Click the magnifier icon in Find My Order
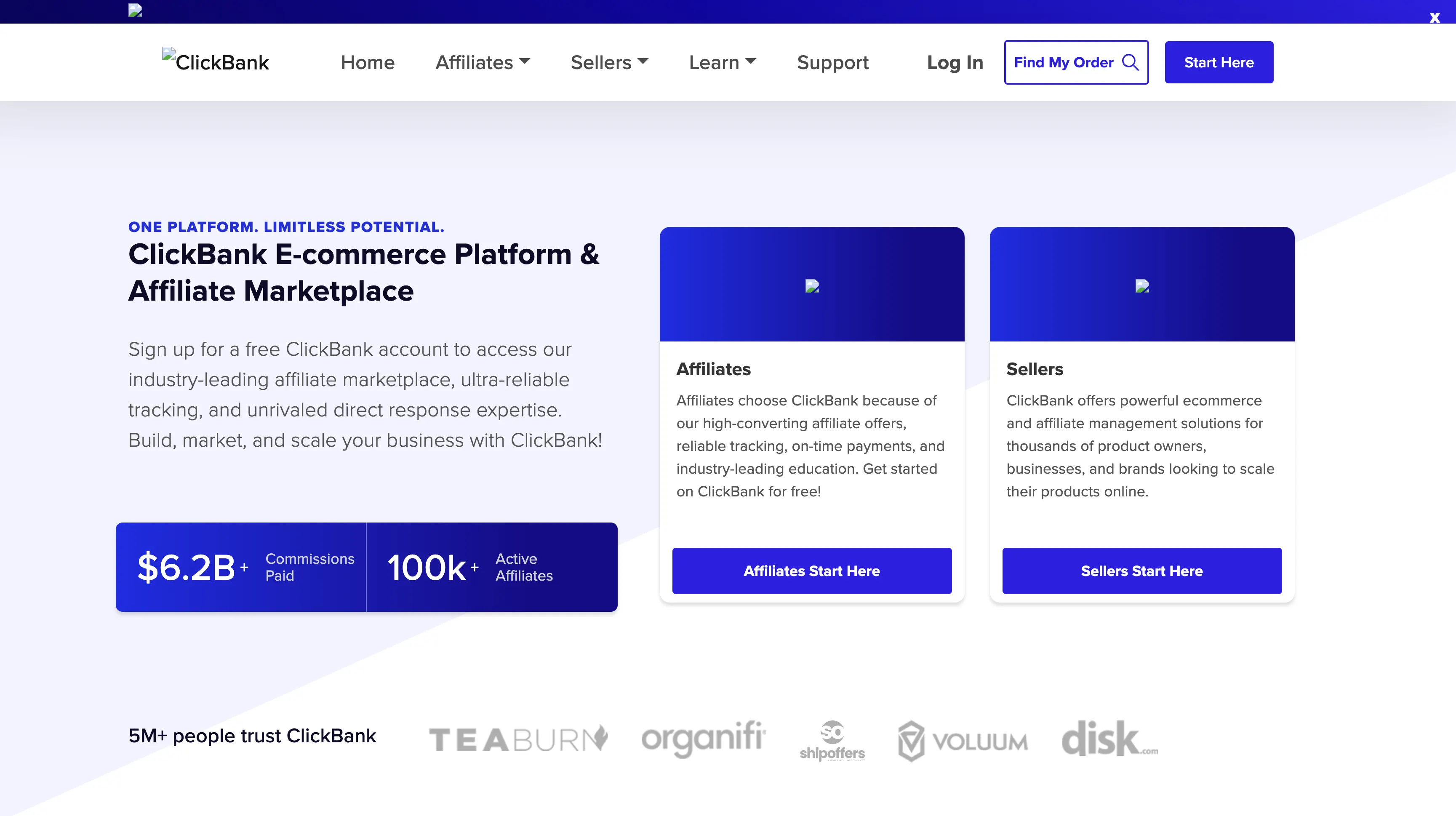The image size is (1456, 816). click(1130, 62)
